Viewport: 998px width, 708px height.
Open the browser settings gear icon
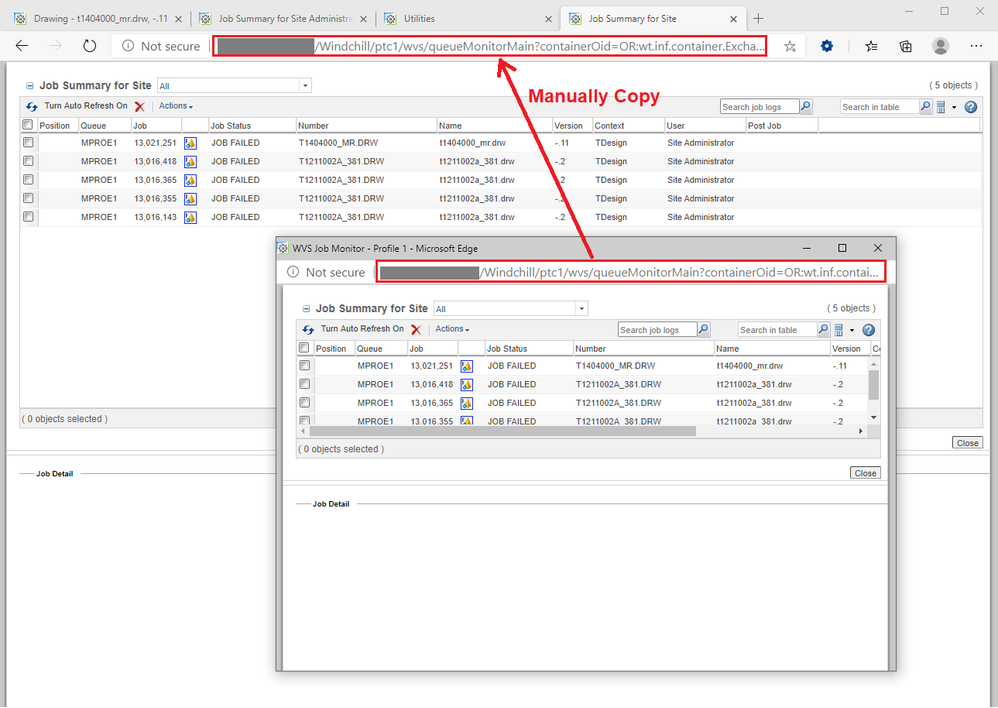coord(827,46)
